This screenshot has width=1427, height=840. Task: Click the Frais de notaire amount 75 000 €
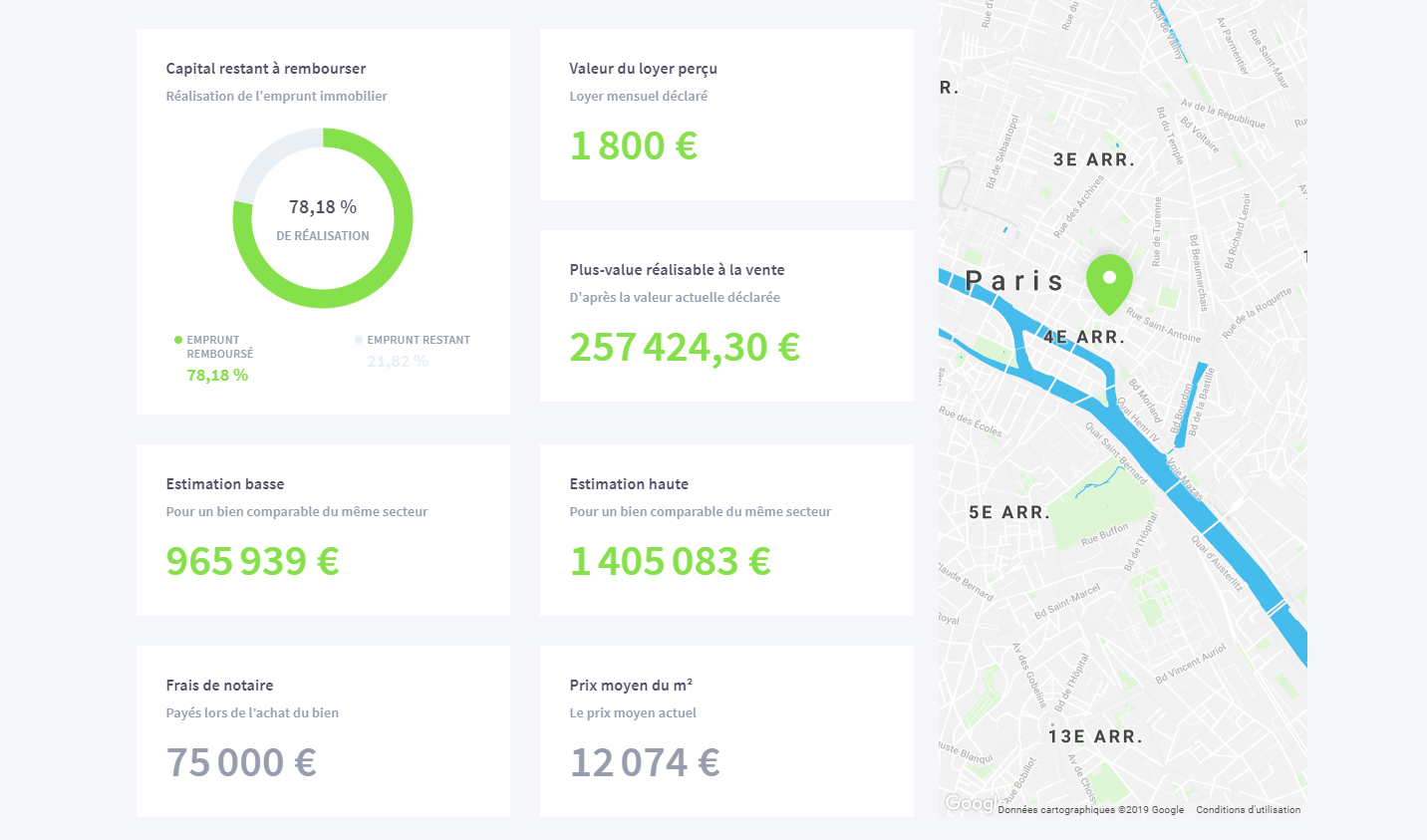241,762
